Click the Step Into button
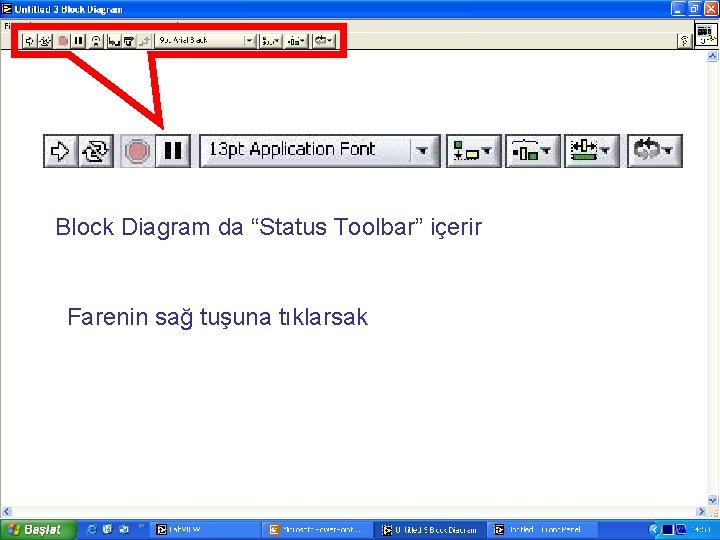720x540 pixels. pos(114,41)
